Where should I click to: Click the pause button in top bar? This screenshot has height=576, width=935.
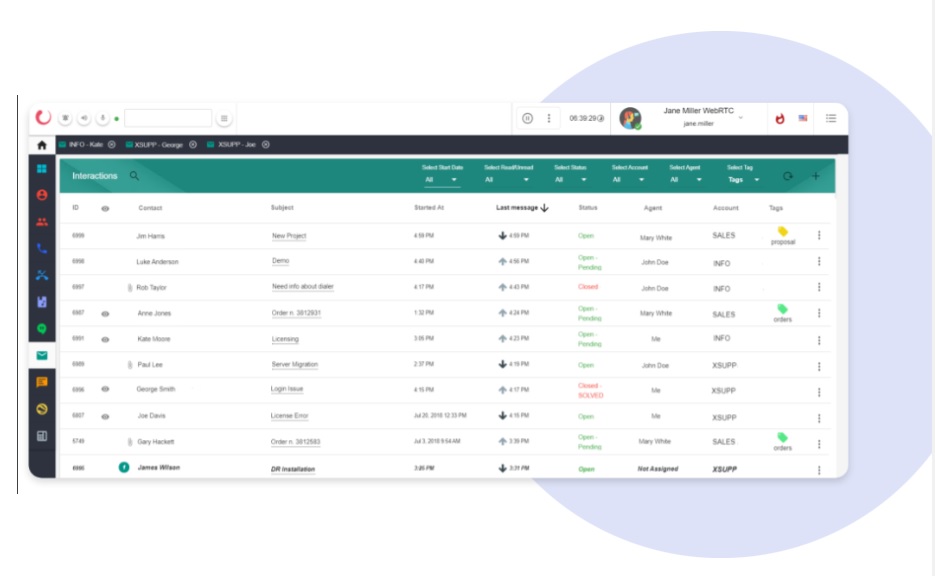pyautogui.click(x=527, y=118)
